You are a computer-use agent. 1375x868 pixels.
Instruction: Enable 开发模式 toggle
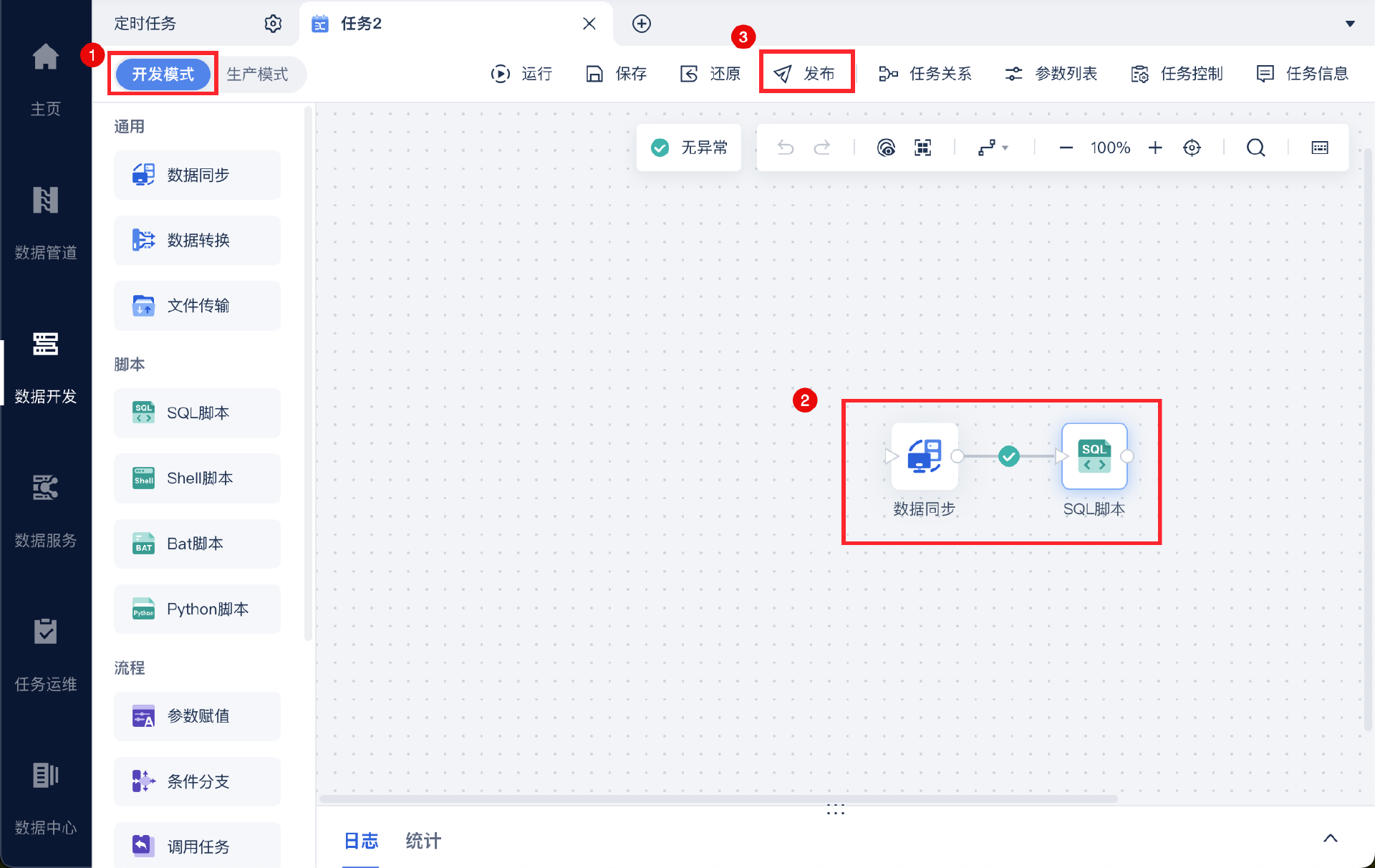(163, 74)
